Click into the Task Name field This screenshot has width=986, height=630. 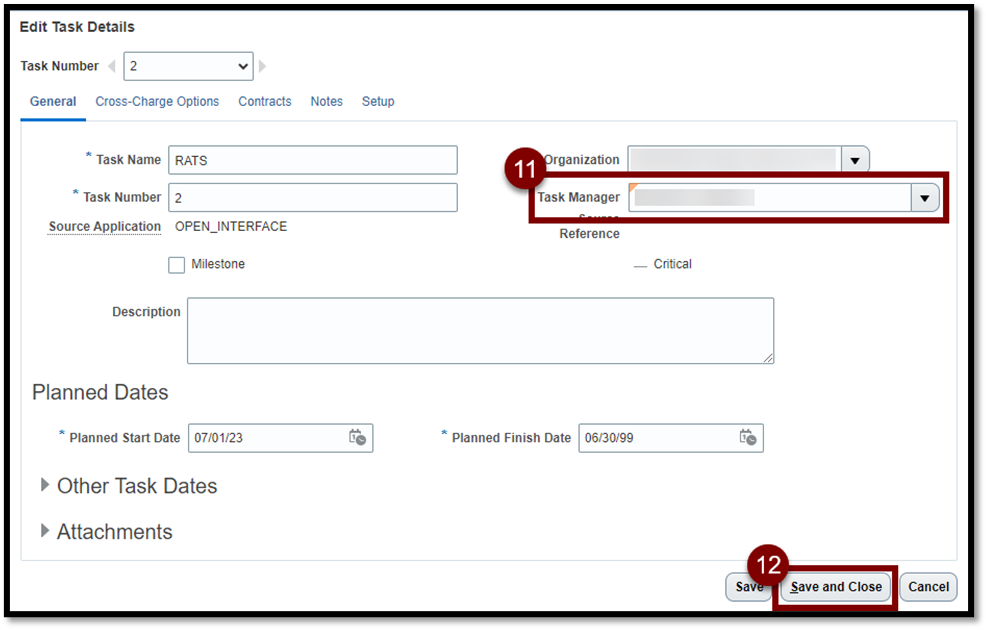[312, 160]
